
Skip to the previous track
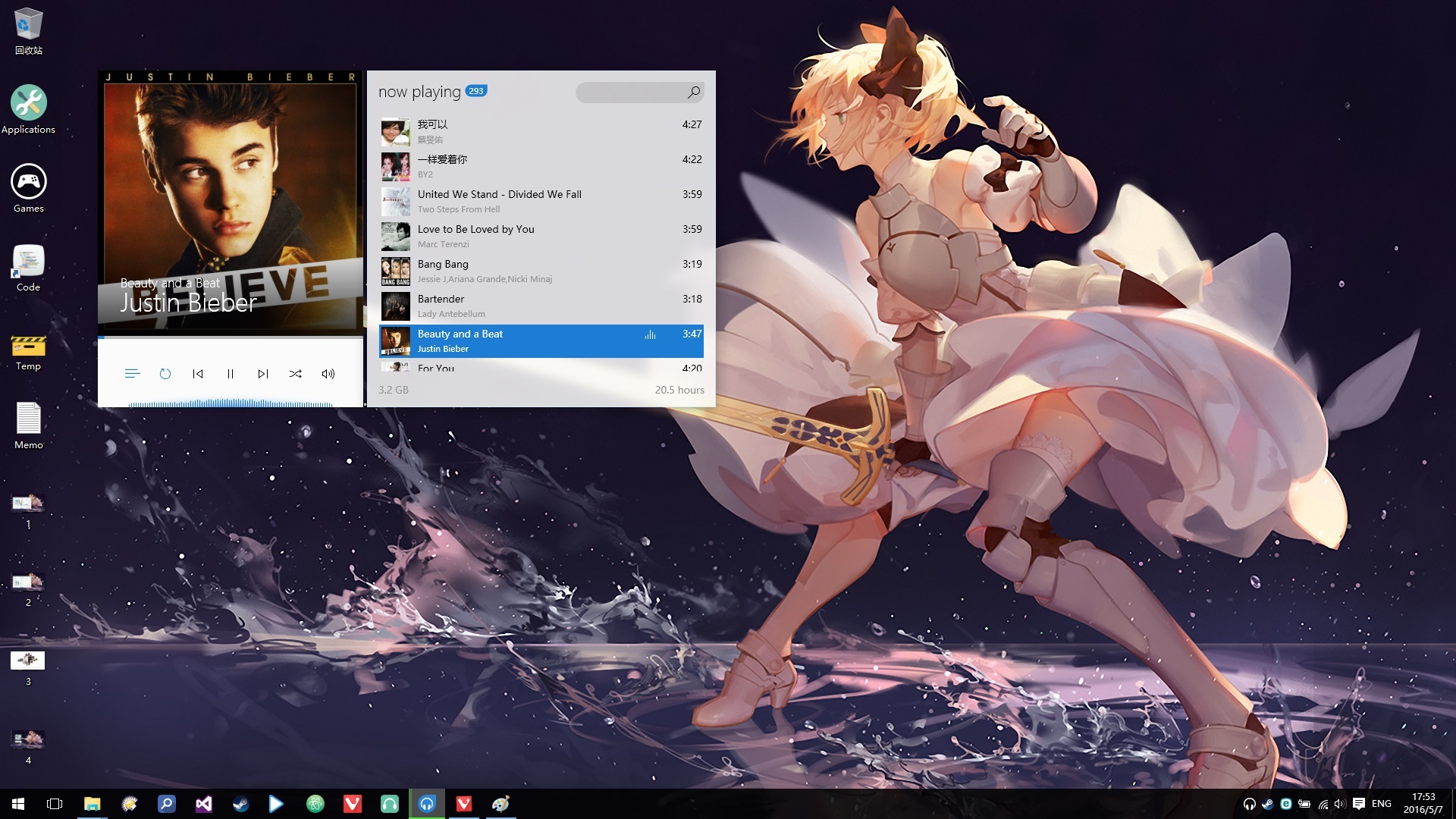tap(198, 374)
